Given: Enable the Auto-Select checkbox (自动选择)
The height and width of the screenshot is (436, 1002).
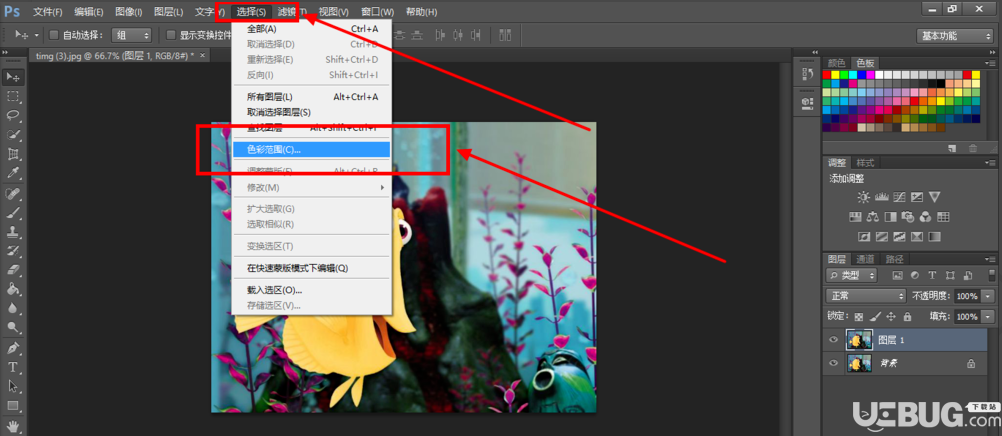Looking at the screenshot, I should [54, 35].
